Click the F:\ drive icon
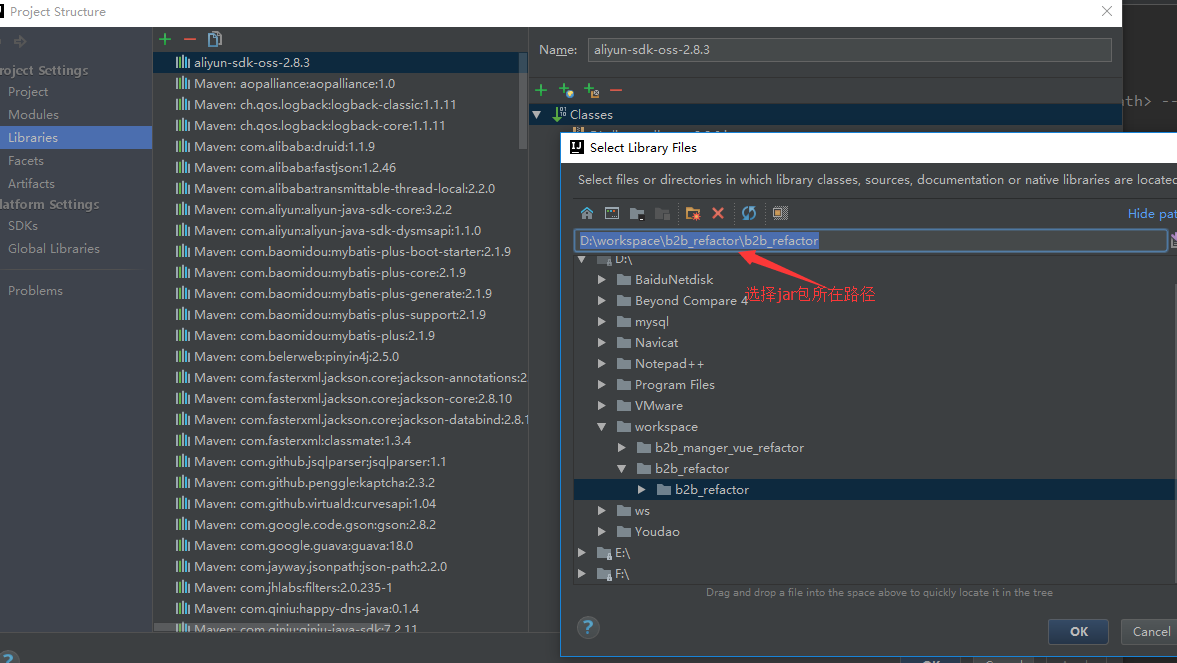 point(604,574)
